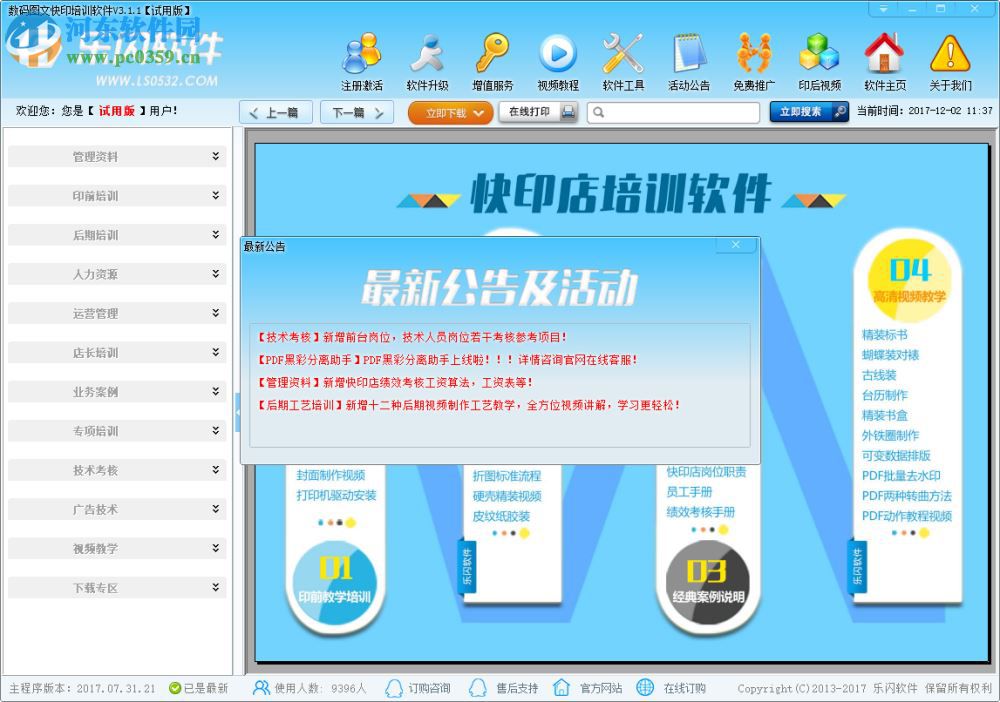Open the 立即下载 download dropdown arrow
This screenshot has width=1000, height=702.
478,112
